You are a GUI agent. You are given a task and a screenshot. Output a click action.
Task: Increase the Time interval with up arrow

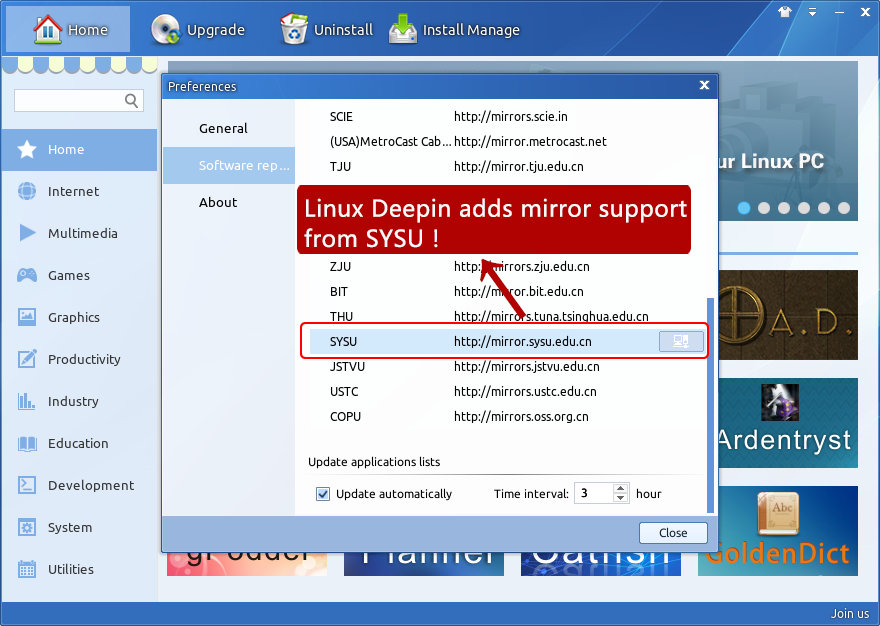coord(620,488)
